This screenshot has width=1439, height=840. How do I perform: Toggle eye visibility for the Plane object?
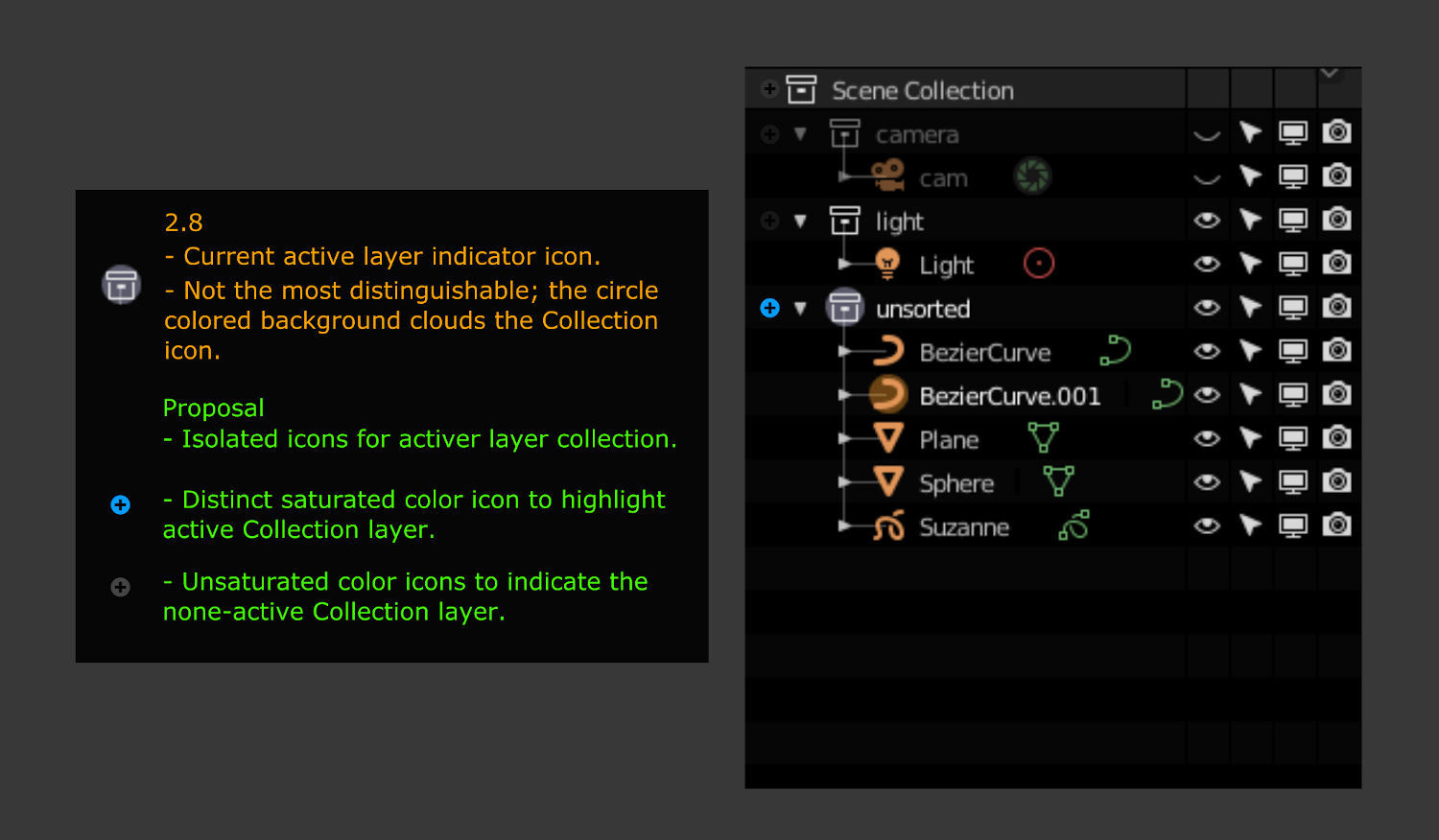[x=1207, y=438]
